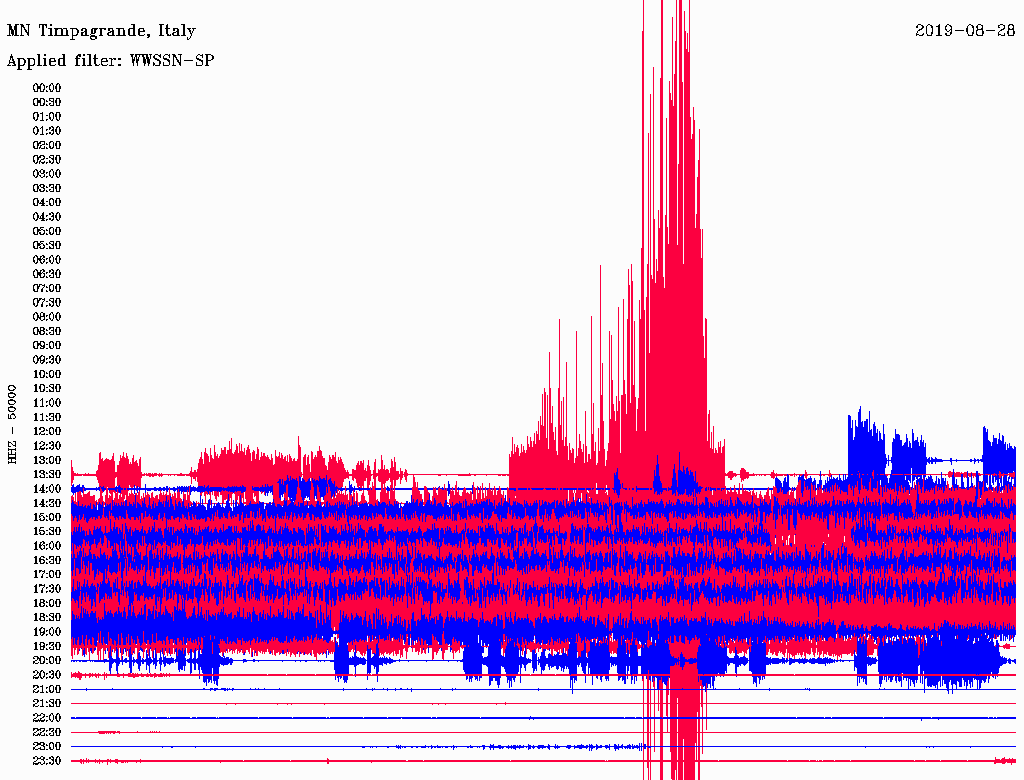
Task: Pick the 04:30 time label
Action: coord(47,217)
